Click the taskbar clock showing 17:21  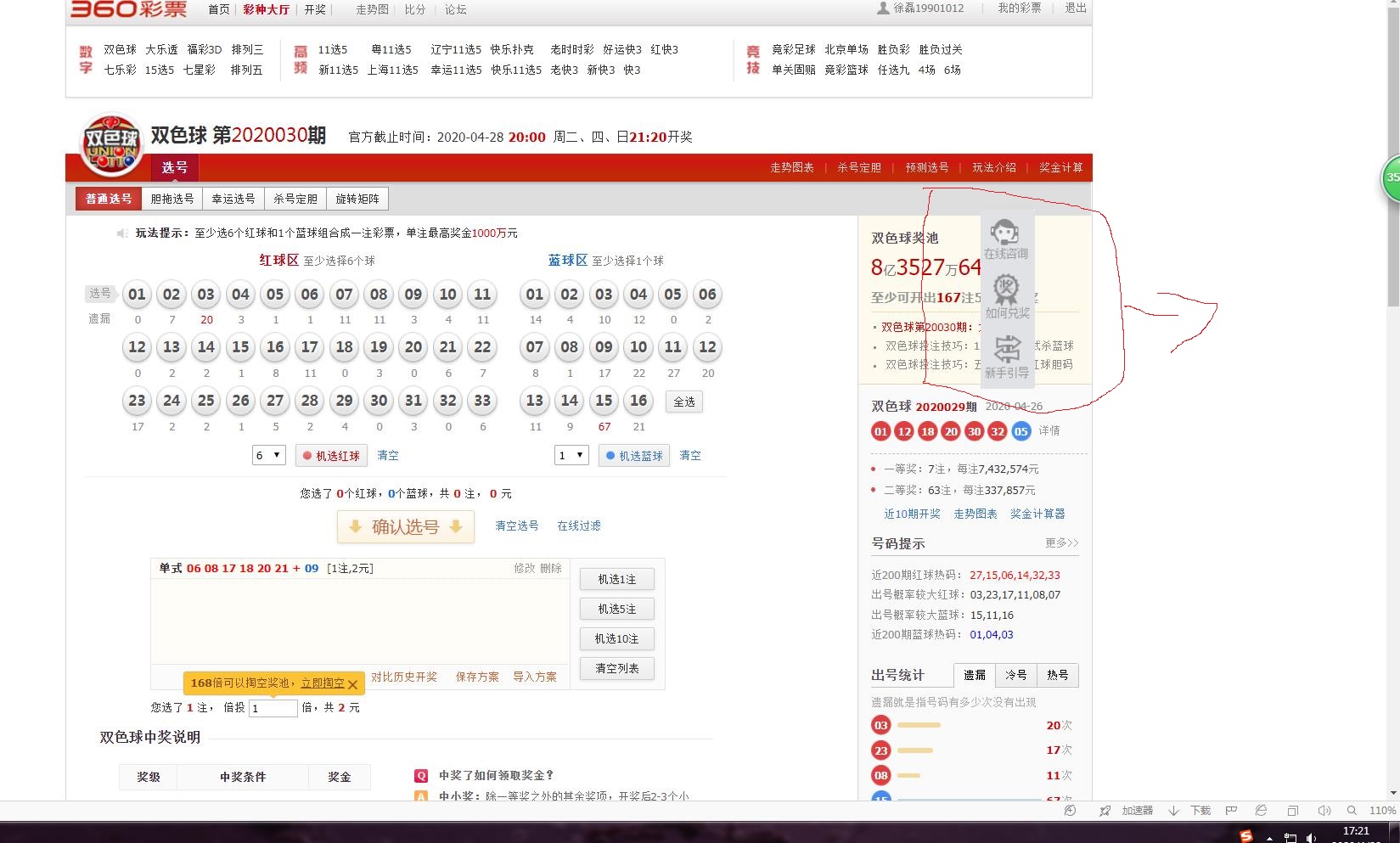[1357, 832]
